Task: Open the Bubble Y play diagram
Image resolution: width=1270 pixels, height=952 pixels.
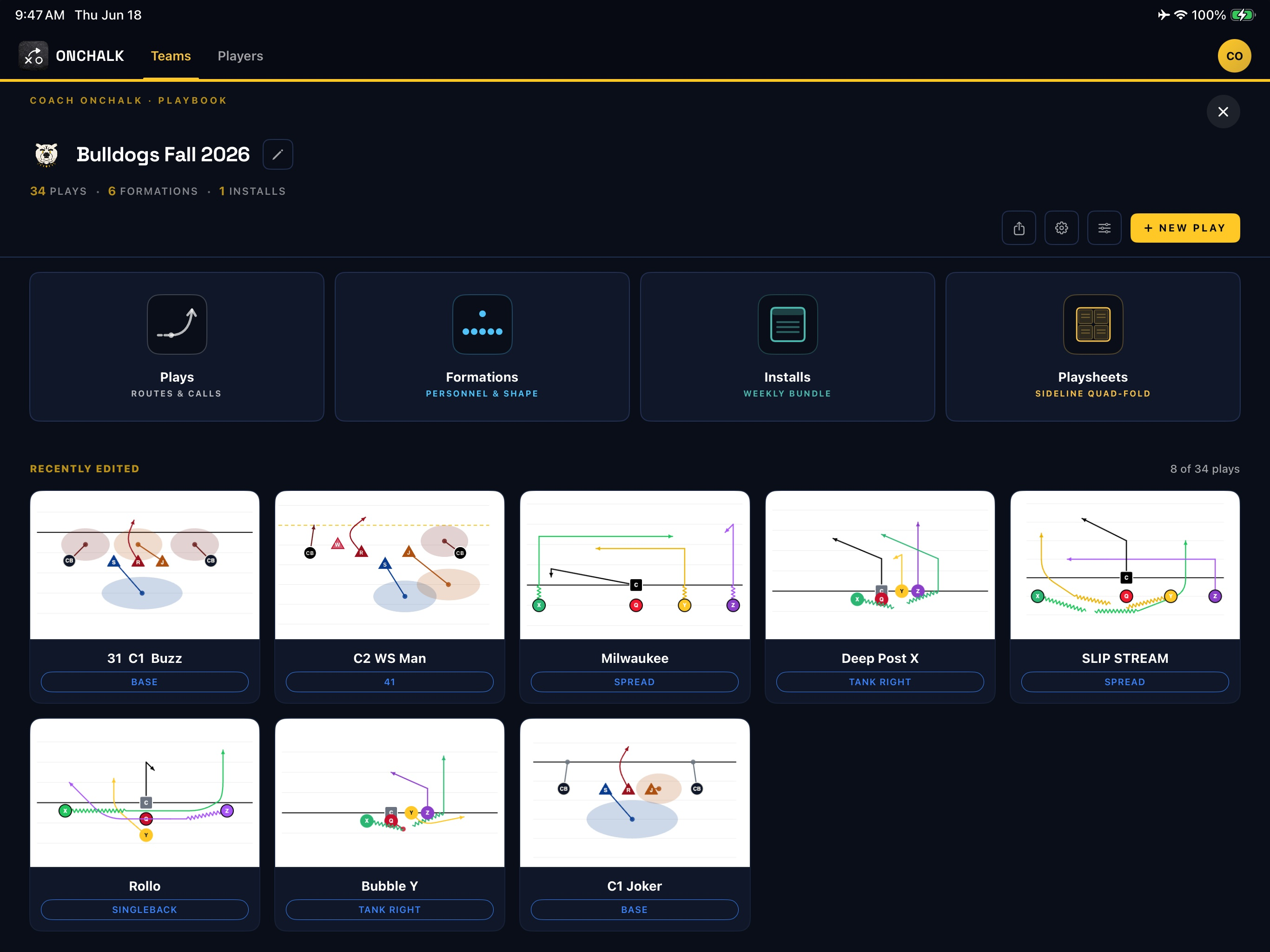Action: 389,793
